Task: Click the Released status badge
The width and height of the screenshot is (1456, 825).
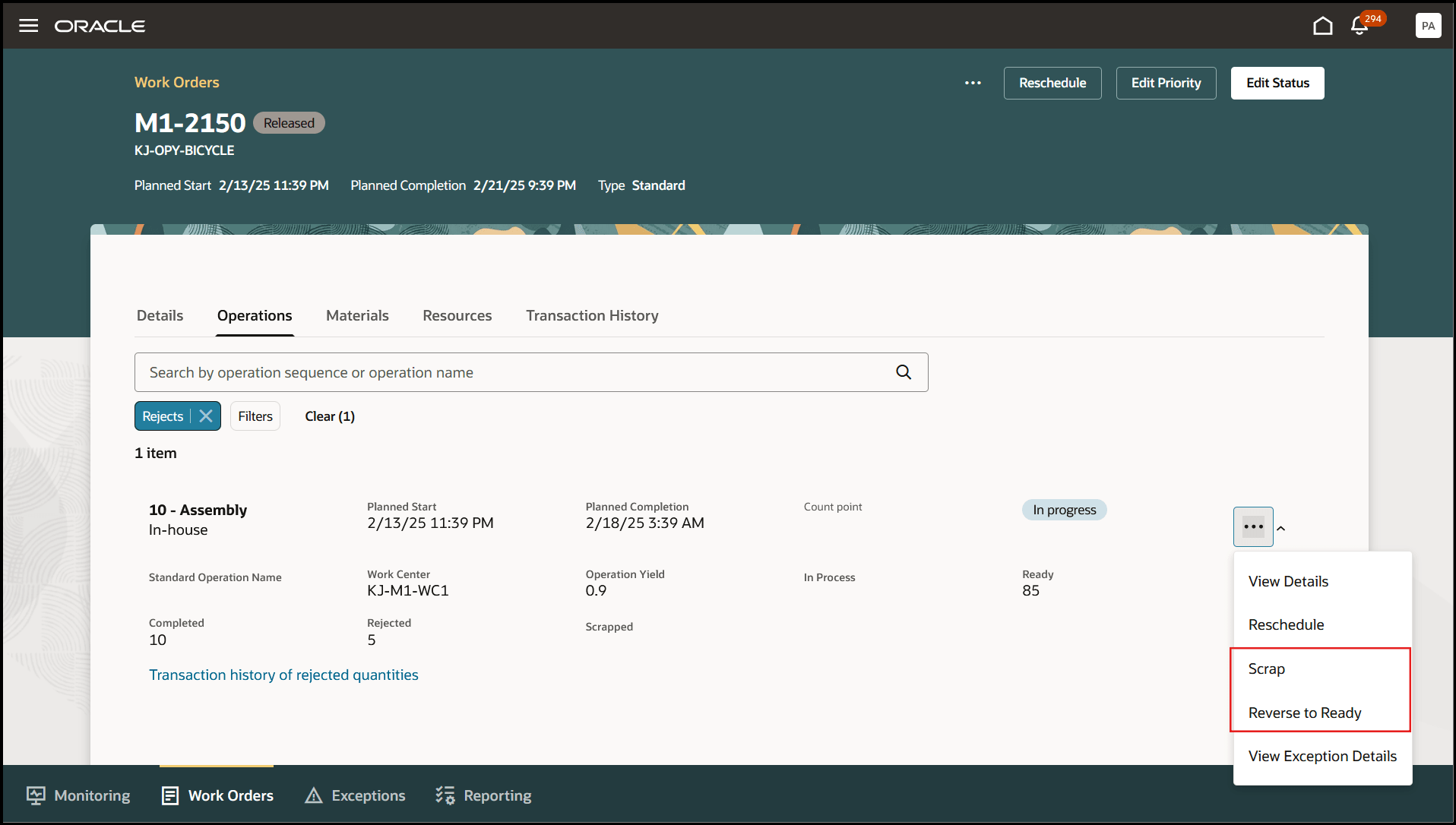Action: click(289, 123)
